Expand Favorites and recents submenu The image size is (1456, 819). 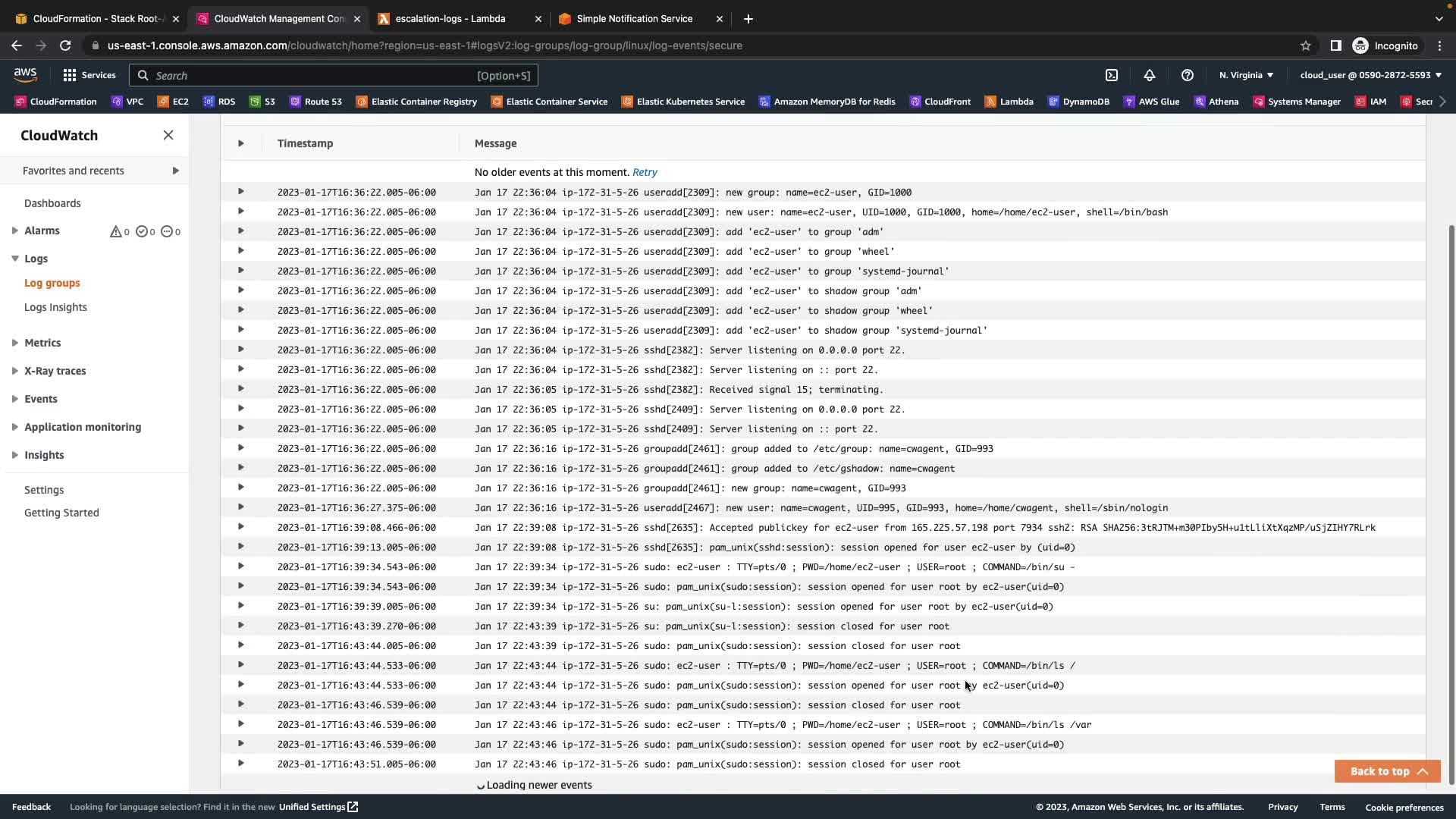tap(175, 171)
